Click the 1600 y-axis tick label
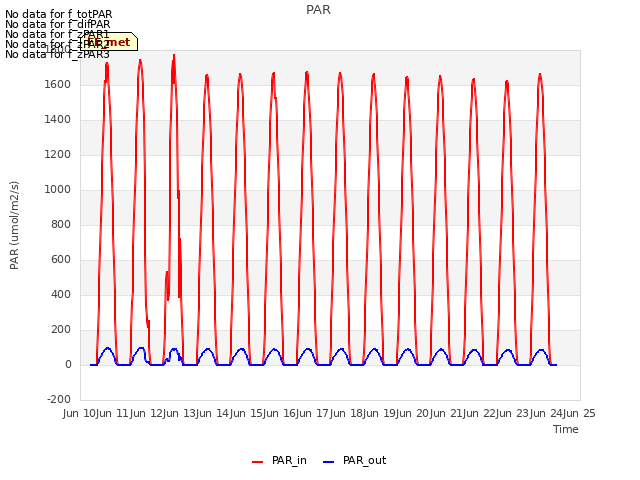The height and width of the screenshot is (480, 640). pos(58,84)
